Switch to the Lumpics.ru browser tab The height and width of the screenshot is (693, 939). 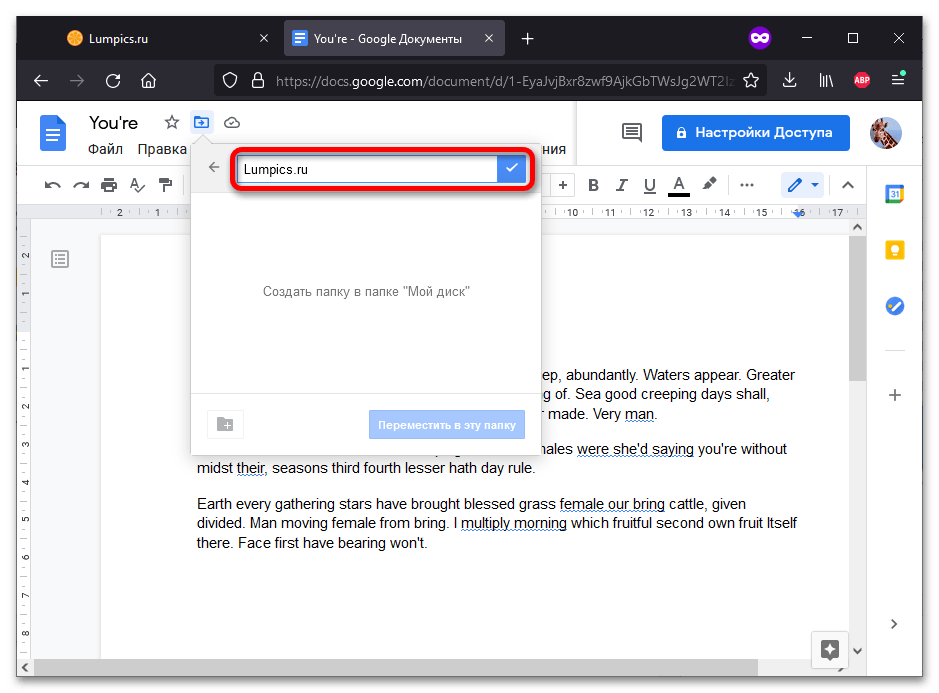tap(148, 39)
